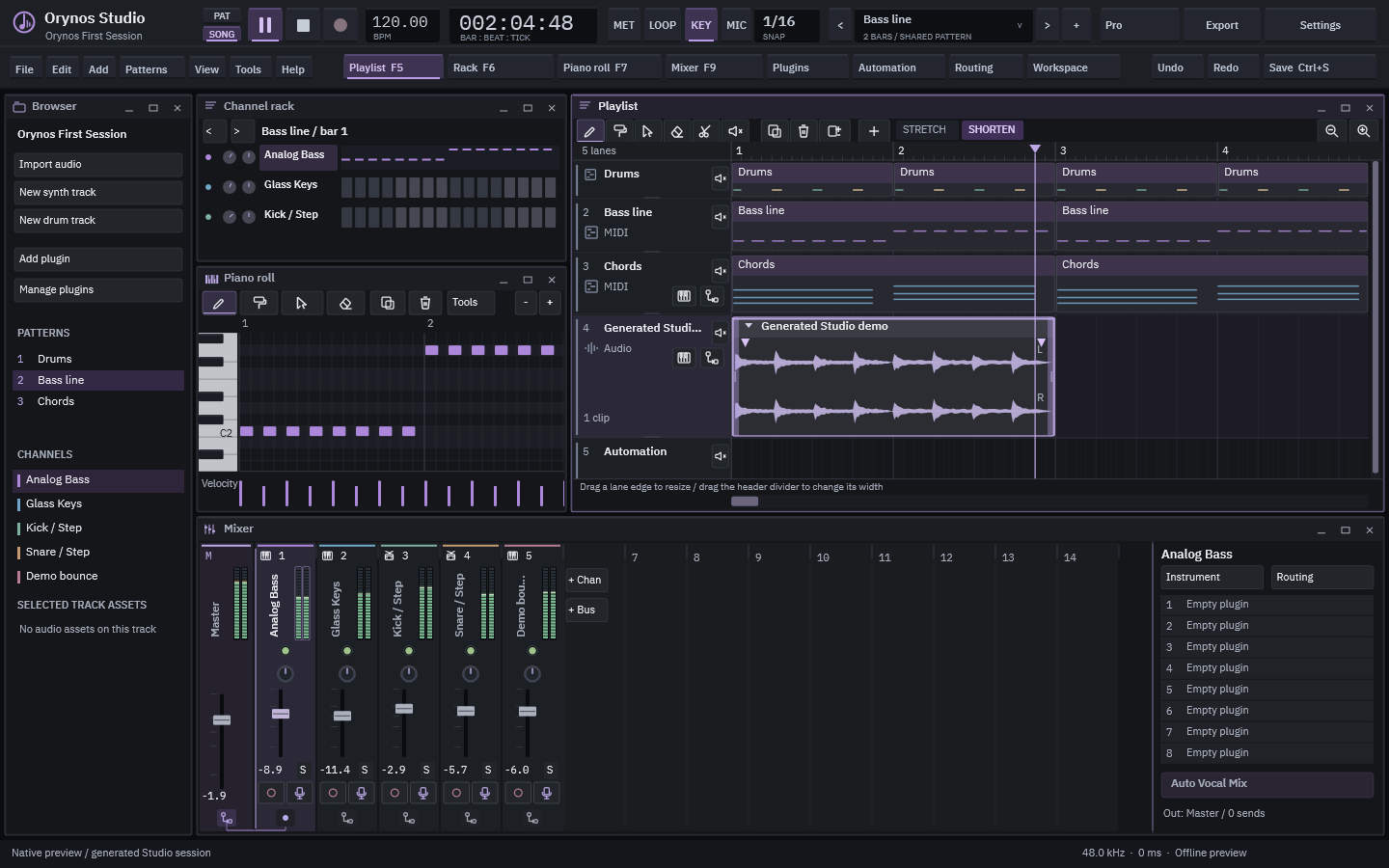Open the 1/16 snap selector
This screenshot has height=868, width=1389.
pyautogui.click(x=788, y=25)
